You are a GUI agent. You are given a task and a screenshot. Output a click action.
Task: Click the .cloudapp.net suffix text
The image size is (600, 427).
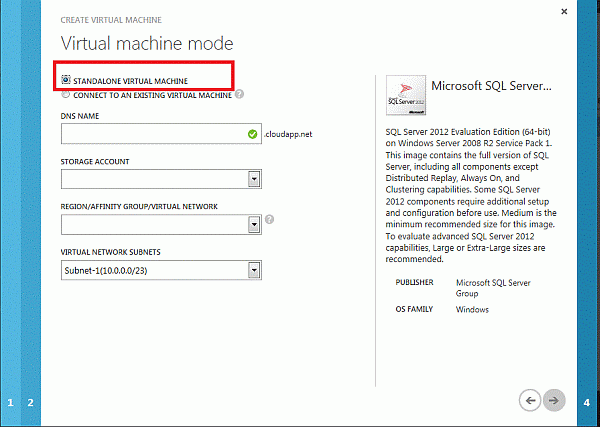point(288,134)
